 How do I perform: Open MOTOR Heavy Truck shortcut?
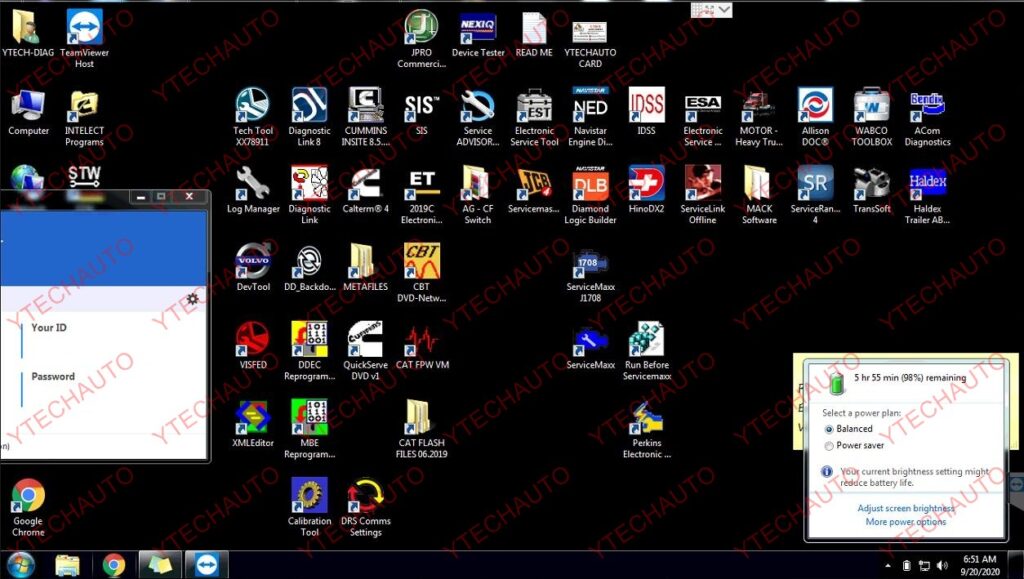point(759,117)
